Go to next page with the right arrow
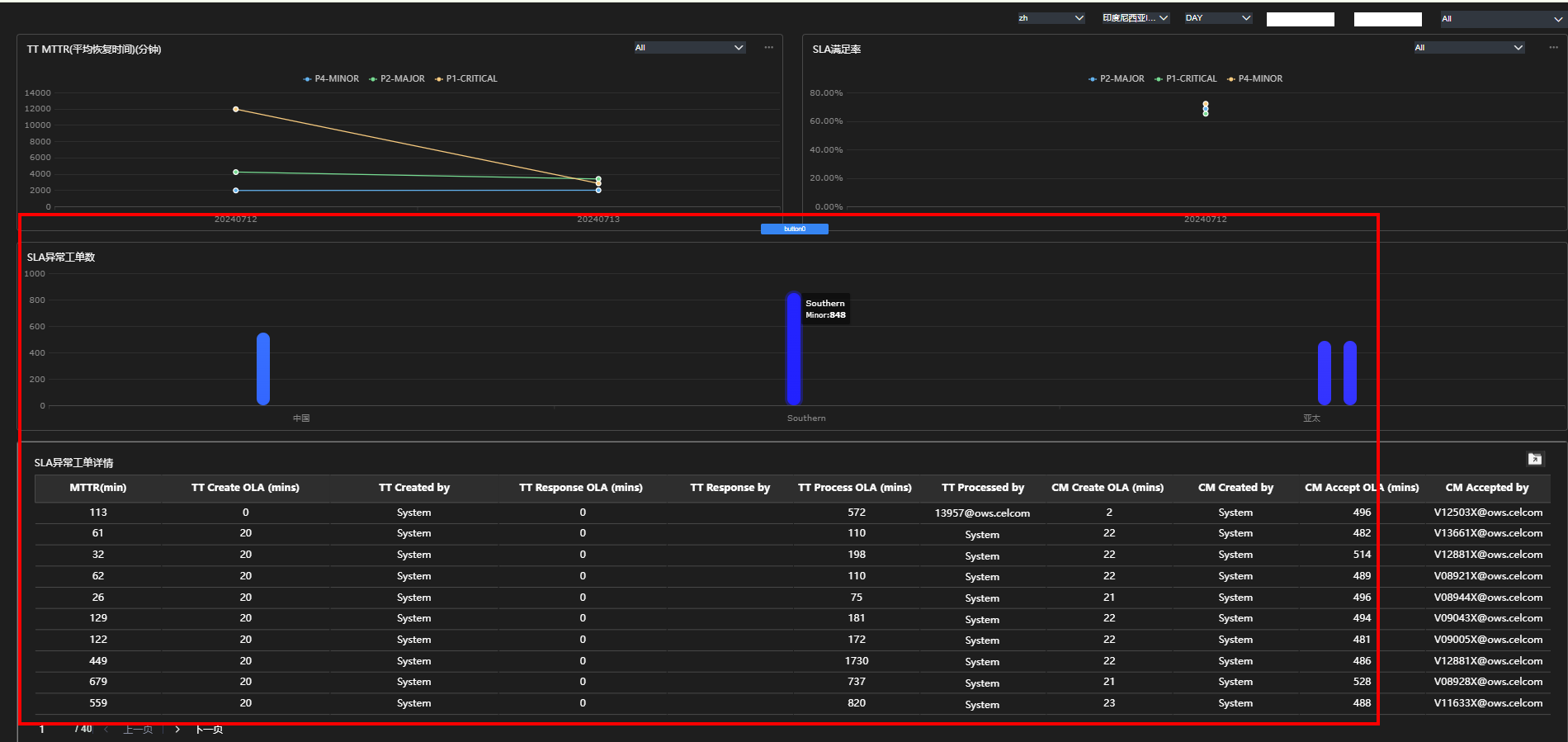1568x742 pixels. tap(177, 729)
